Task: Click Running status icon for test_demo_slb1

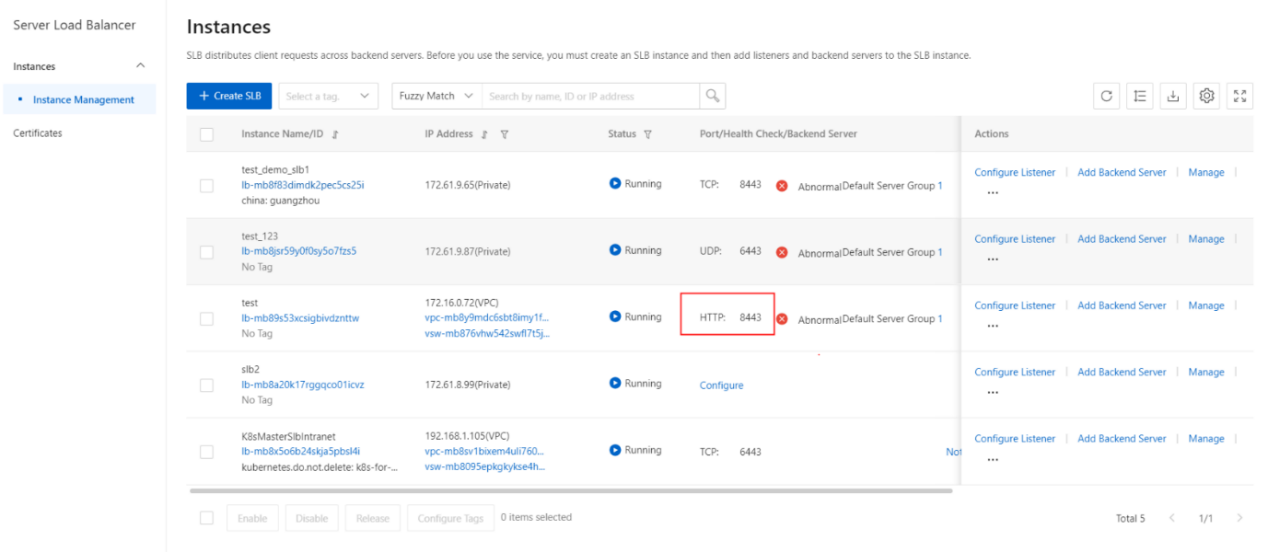Action: click(615, 184)
